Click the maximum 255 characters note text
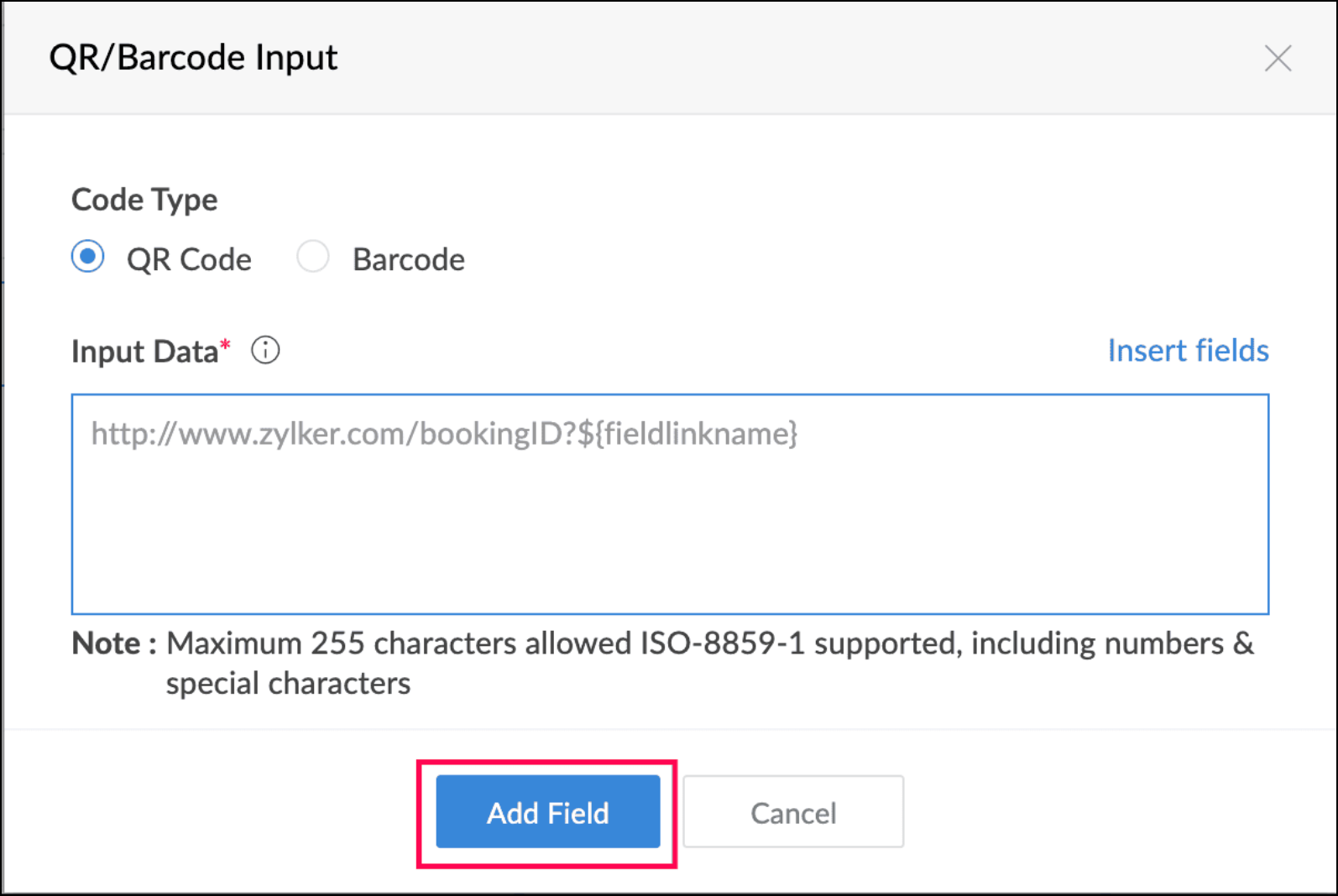1338x896 pixels. [x=709, y=643]
